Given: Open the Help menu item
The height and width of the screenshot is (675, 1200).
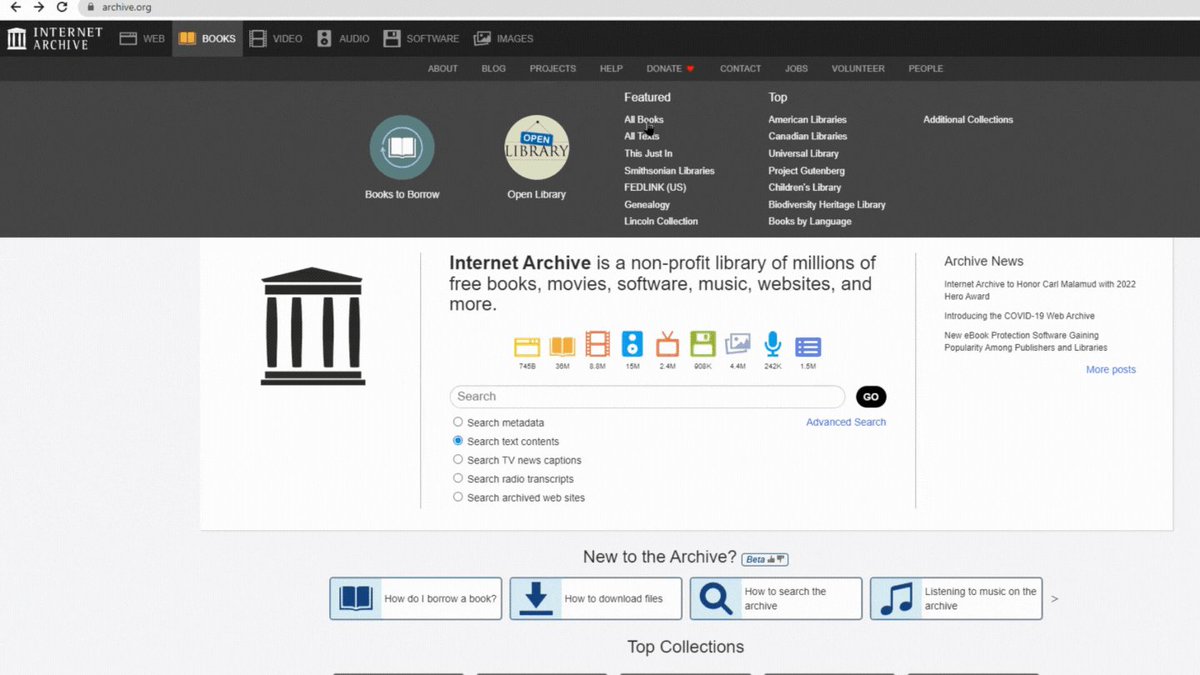Looking at the screenshot, I should point(611,69).
